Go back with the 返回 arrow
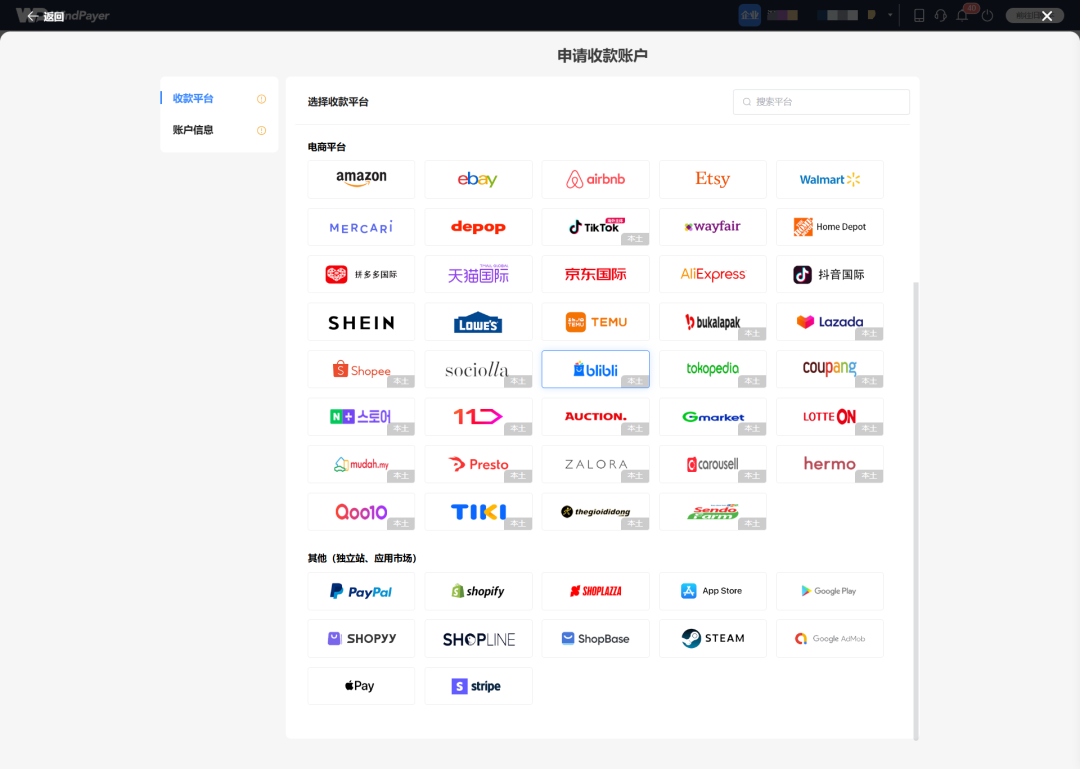 point(45,16)
